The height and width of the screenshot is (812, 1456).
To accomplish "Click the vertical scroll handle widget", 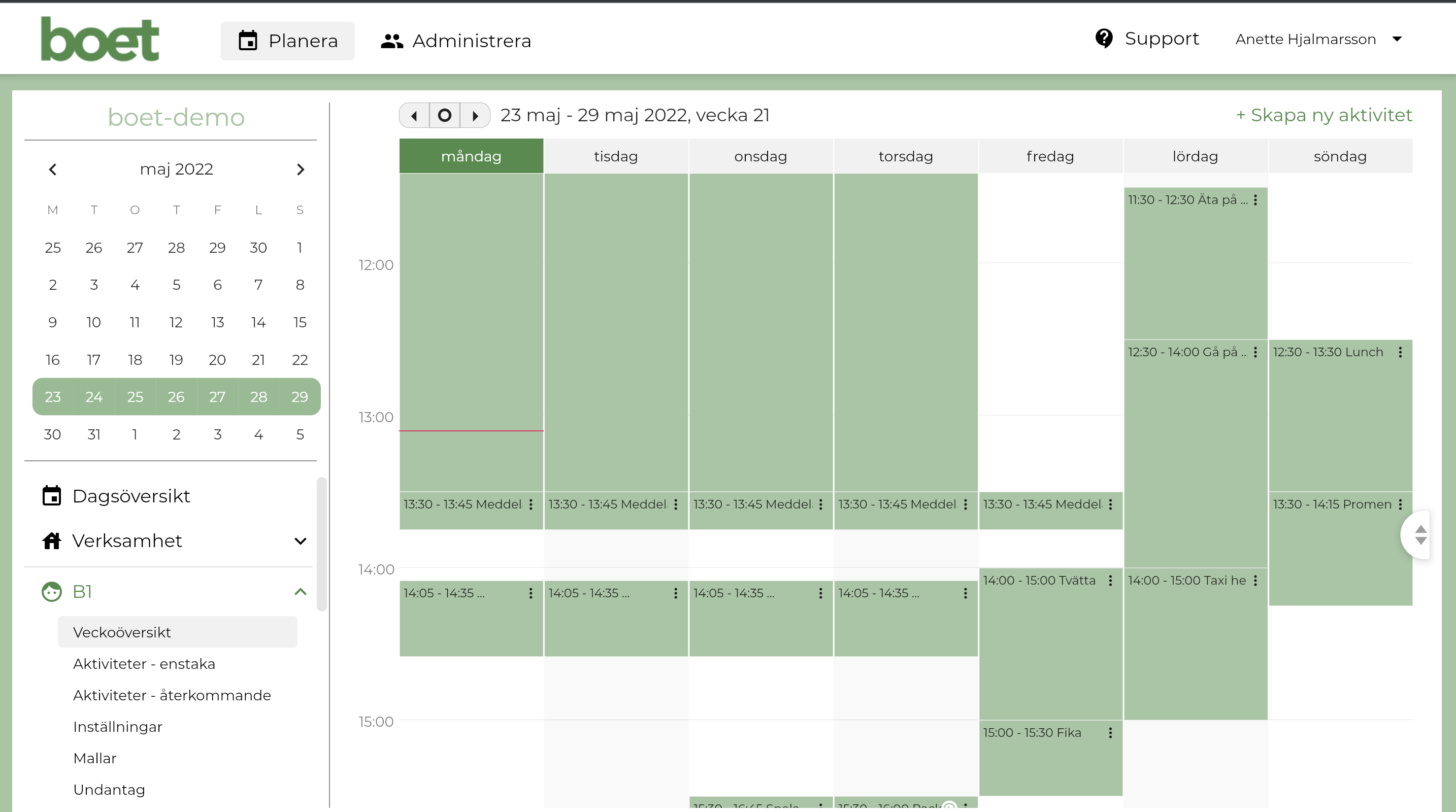I will (x=1420, y=534).
